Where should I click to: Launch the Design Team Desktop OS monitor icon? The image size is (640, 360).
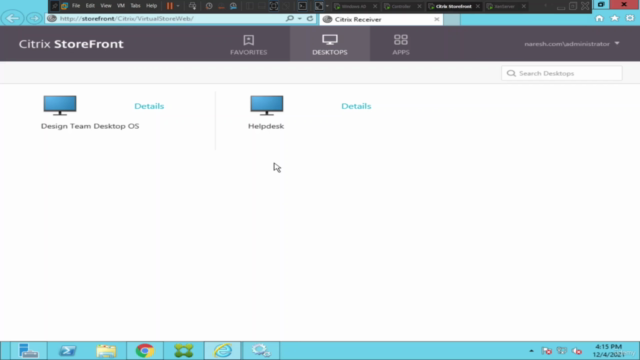click(60, 105)
